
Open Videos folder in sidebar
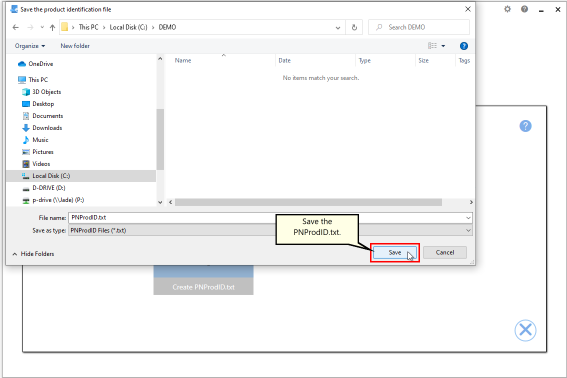pos(36,164)
